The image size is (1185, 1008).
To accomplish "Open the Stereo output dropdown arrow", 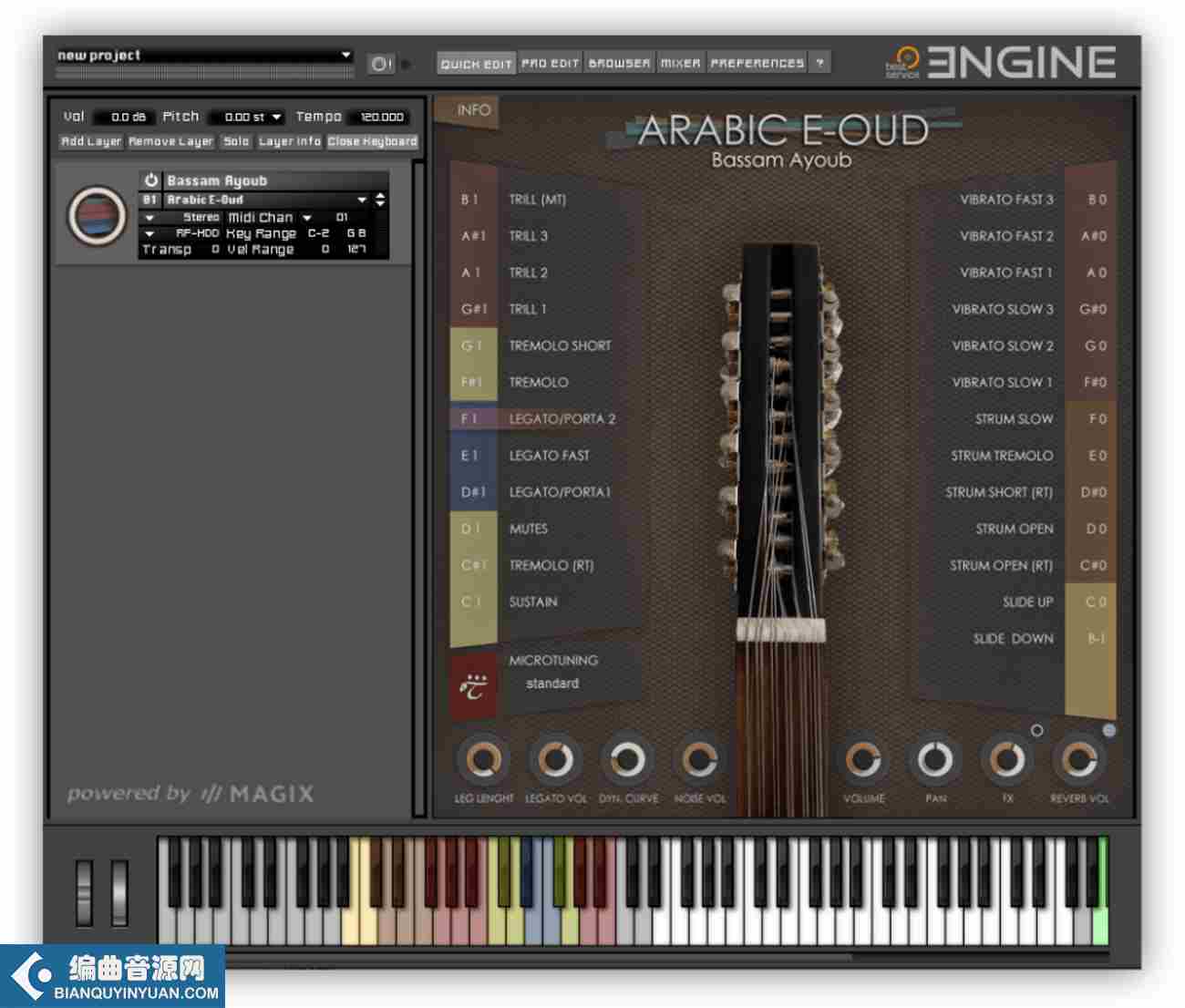I will (x=149, y=218).
